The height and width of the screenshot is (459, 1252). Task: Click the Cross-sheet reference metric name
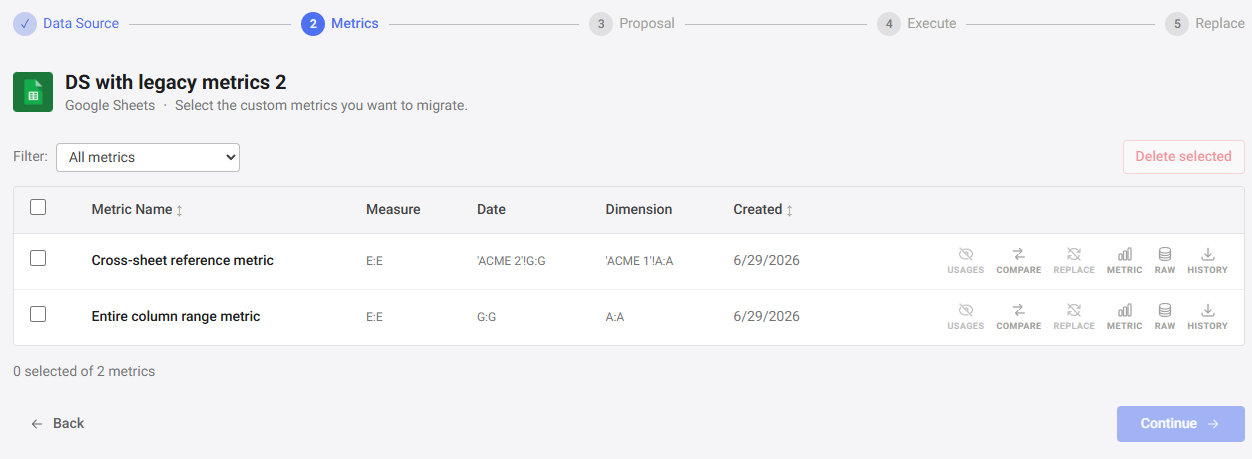tap(183, 261)
